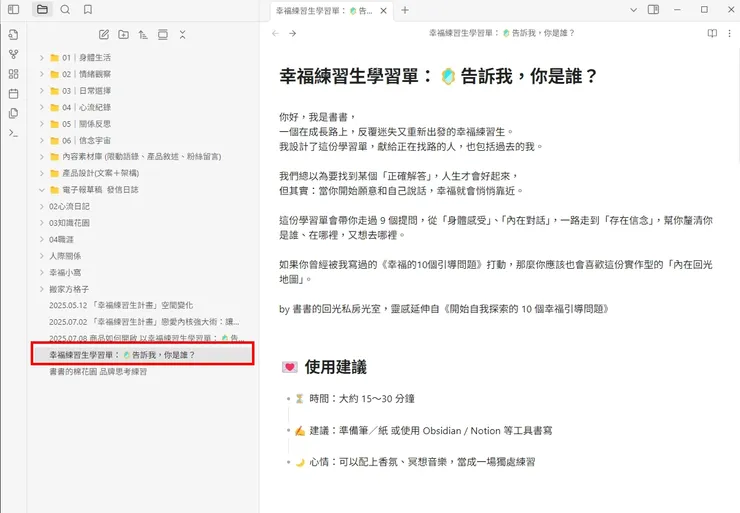Select the 幸福練習生學習單 tab label

click(x=324, y=10)
